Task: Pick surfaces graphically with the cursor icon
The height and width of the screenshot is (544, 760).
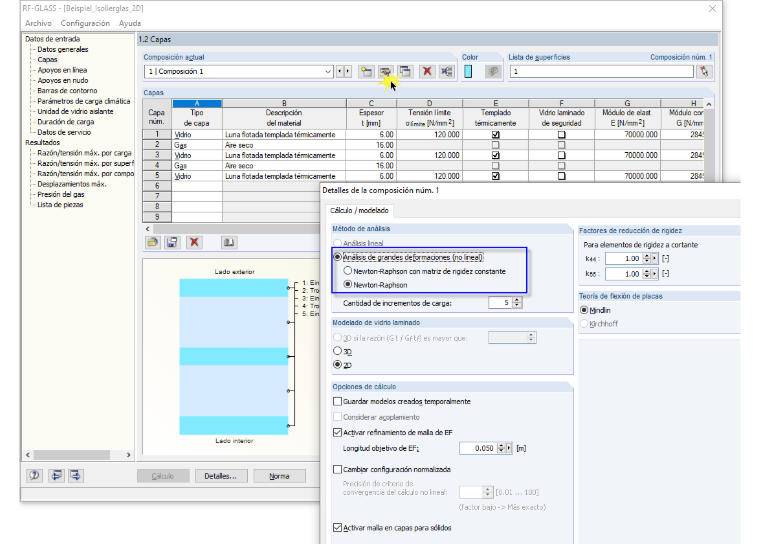Action: click(x=704, y=72)
